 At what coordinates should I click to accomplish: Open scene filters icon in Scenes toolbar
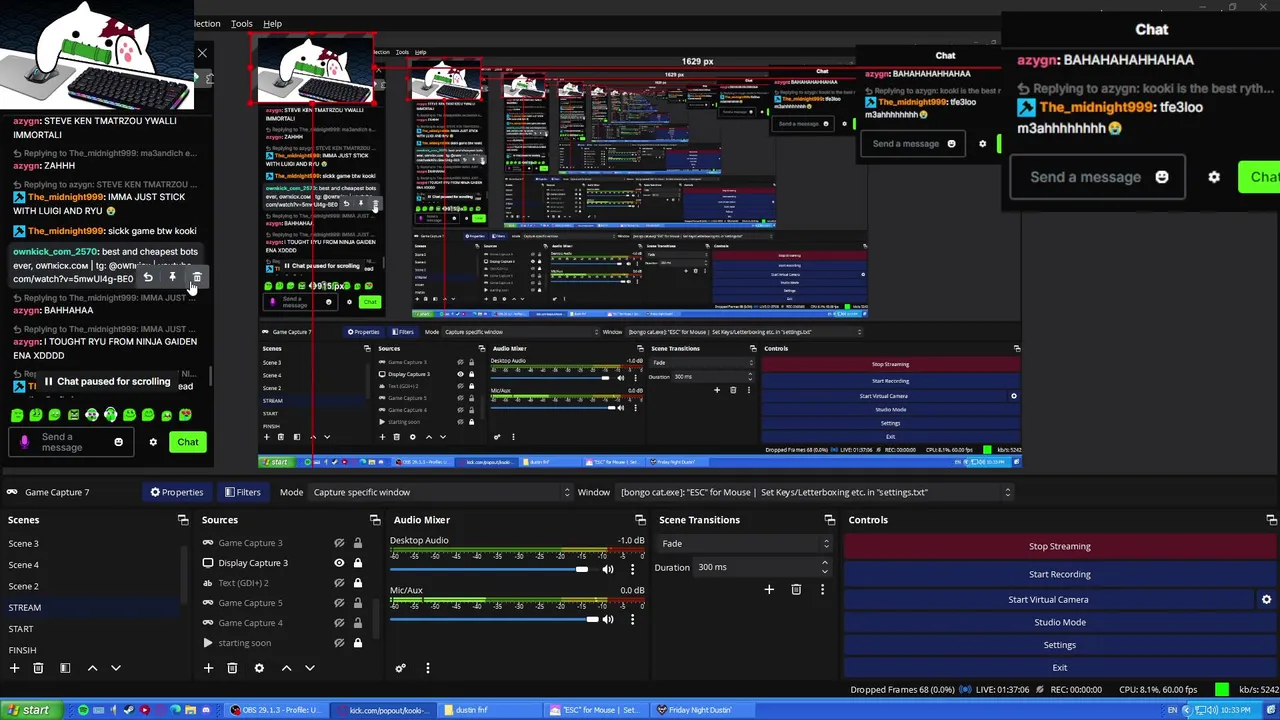tap(65, 668)
